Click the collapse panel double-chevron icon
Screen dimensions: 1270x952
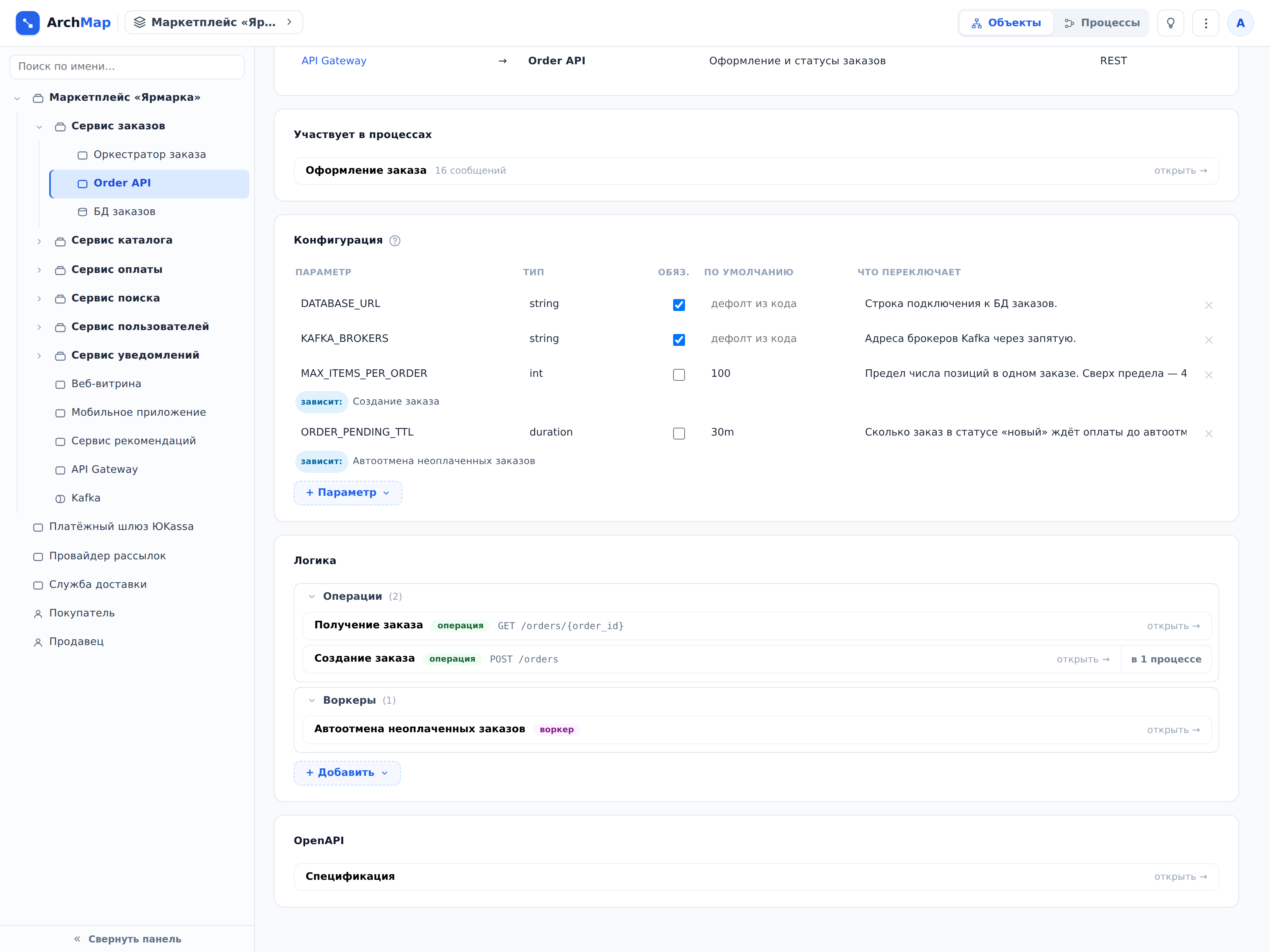[77, 939]
